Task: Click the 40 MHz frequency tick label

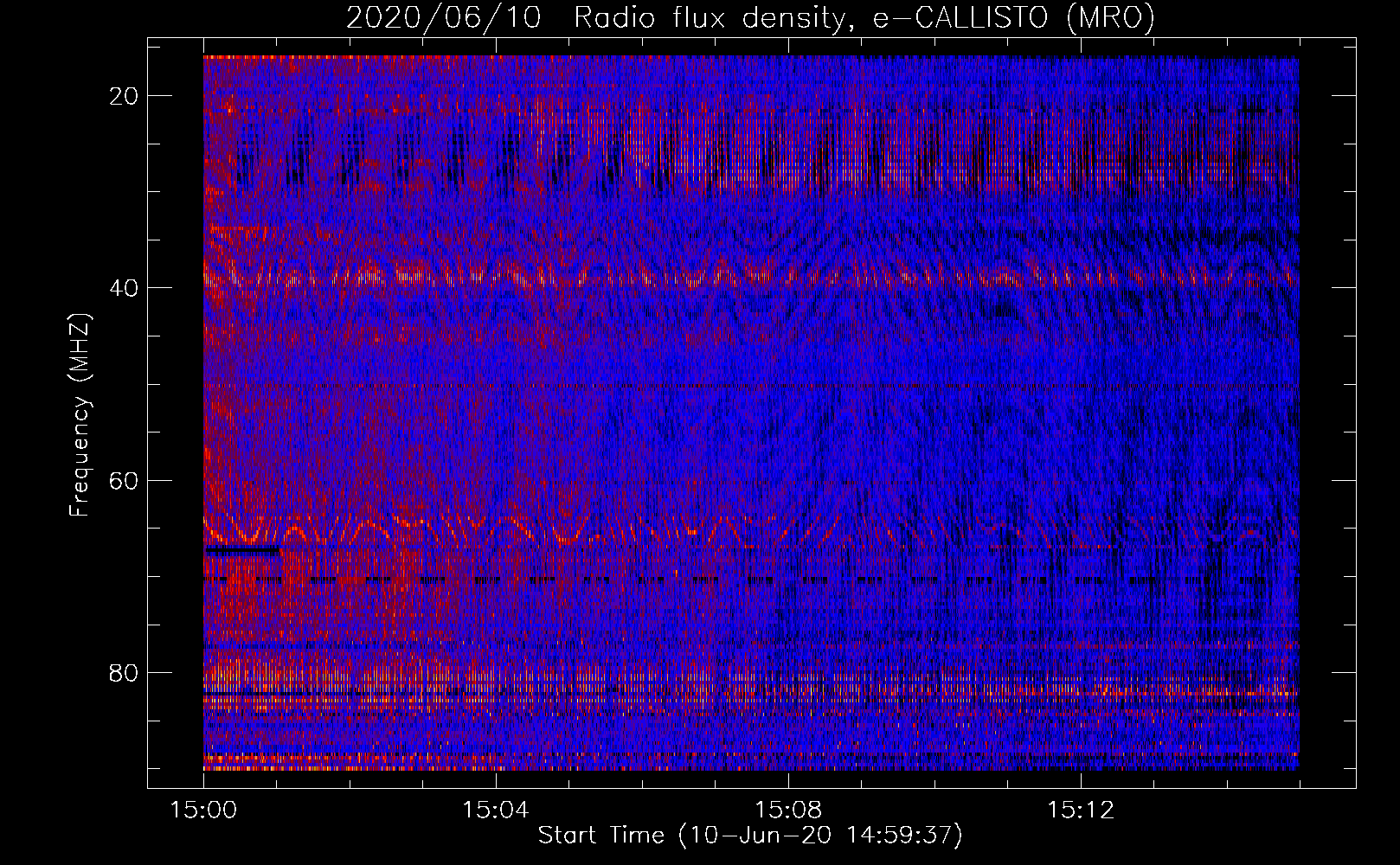Action: [x=125, y=288]
